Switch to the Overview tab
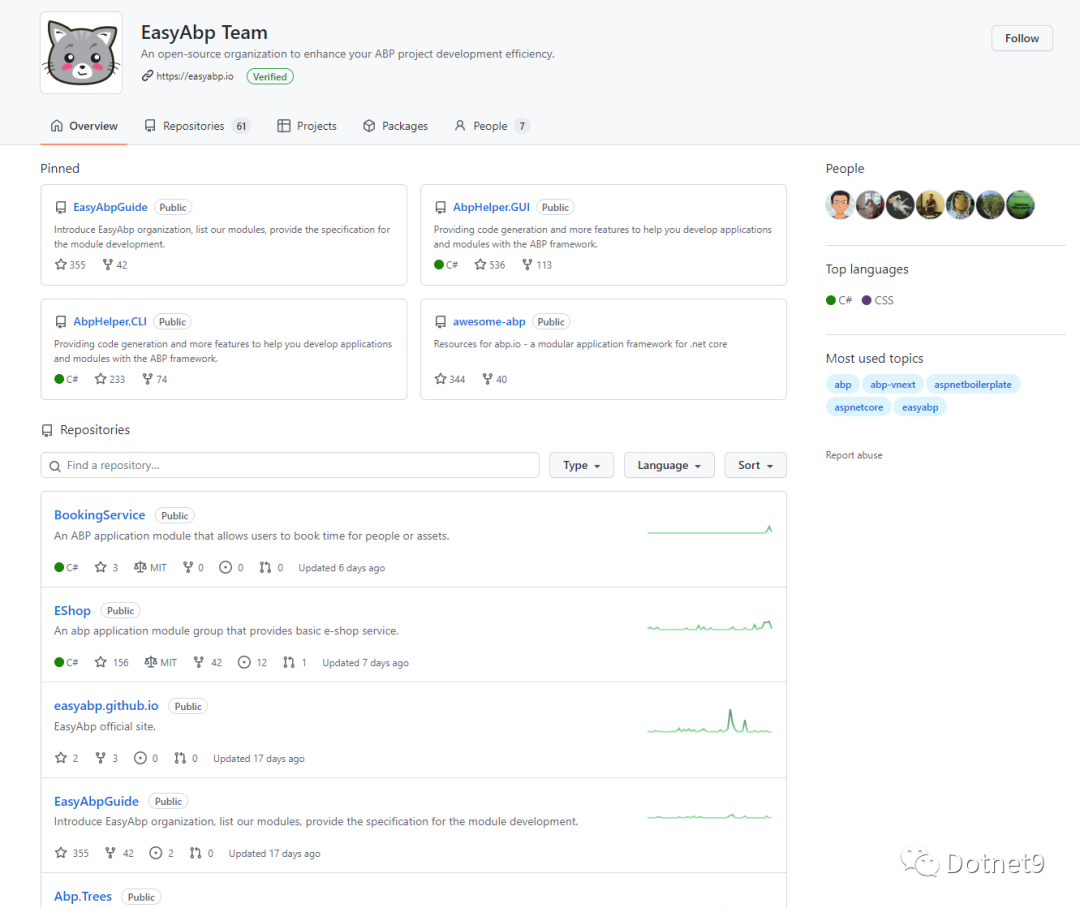 (84, 126)
